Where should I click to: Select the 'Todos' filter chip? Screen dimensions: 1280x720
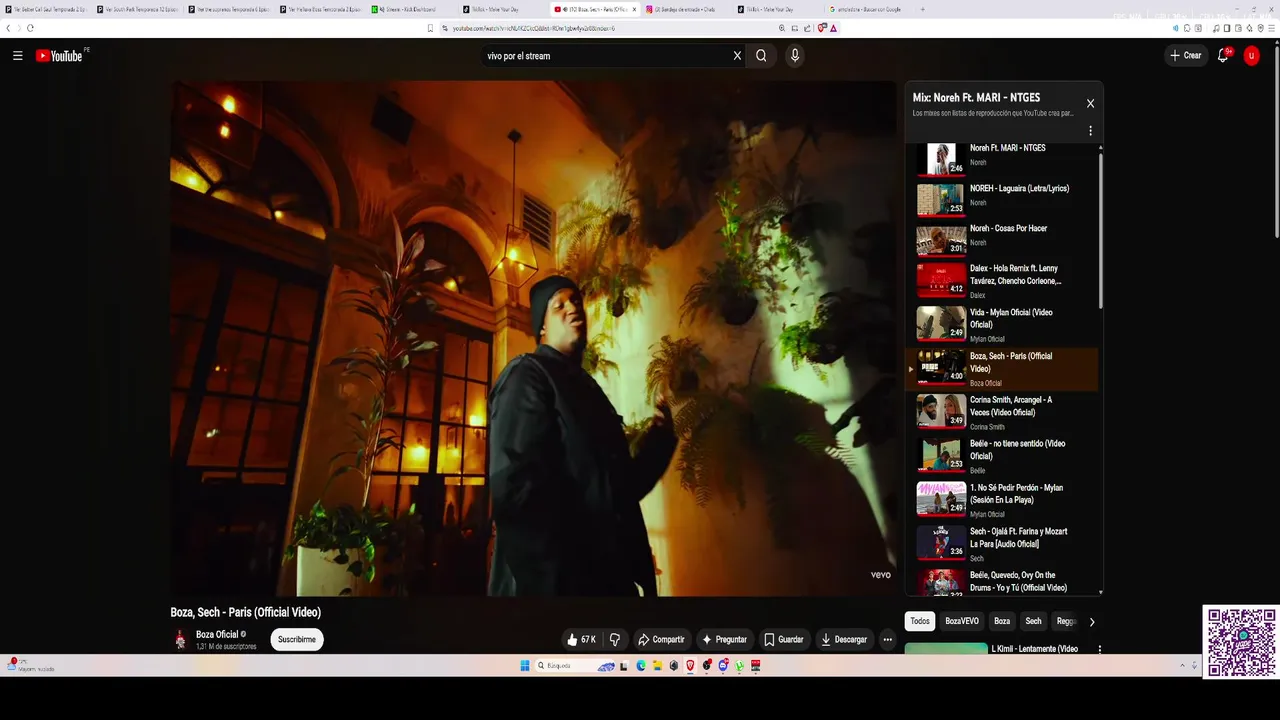pos(920,621)
